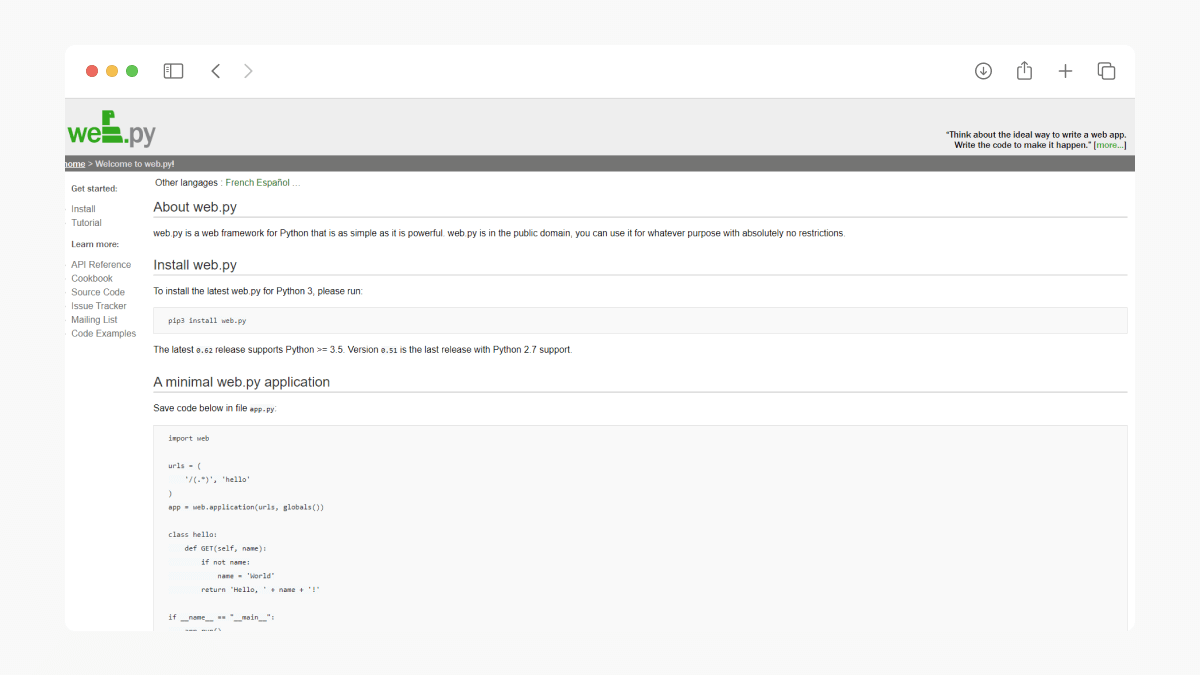The image size is (1200, 675).
Task: Open the Cookbook link
Action: 92,279
